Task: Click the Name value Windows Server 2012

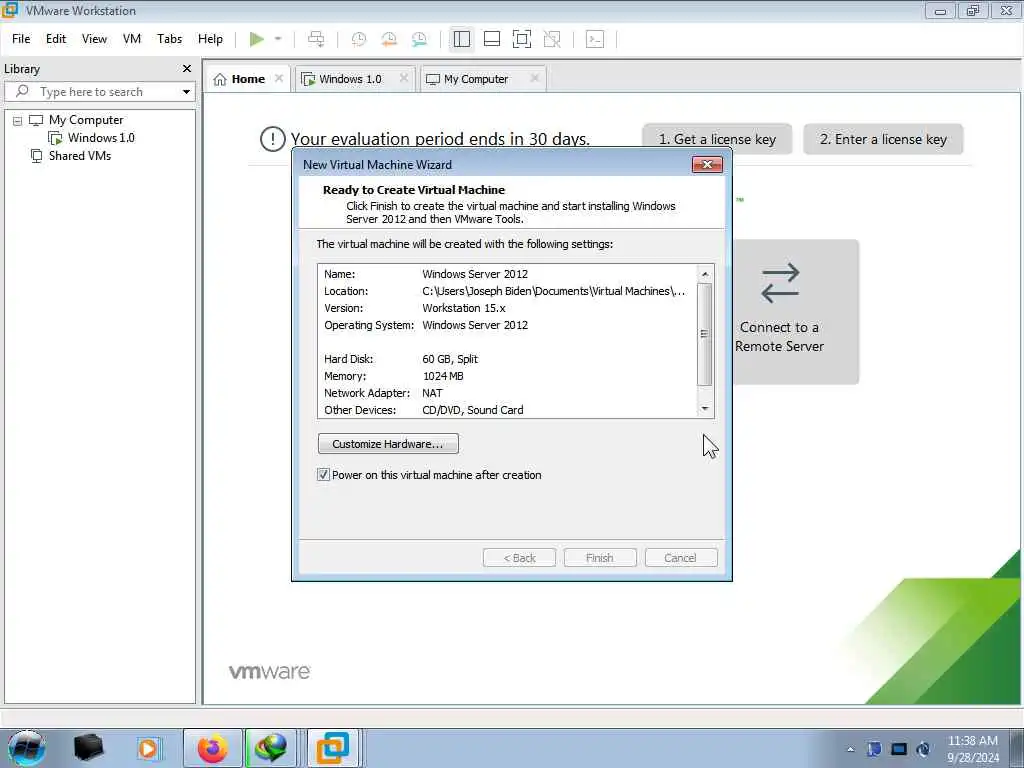Action: (475, 274)
